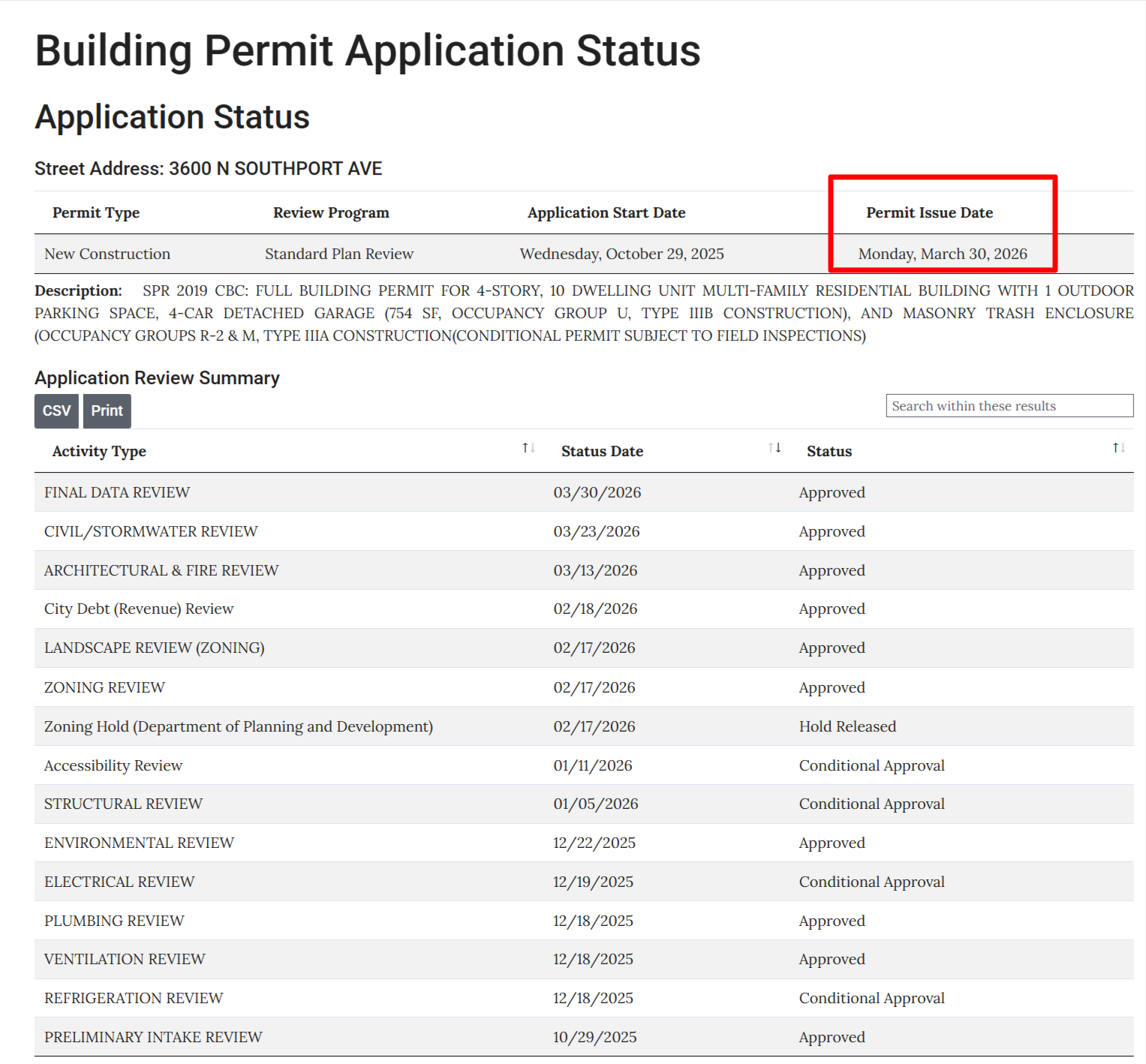Screen dimensions: 1146x1064
Task: Click the CSV export button
Action: pos(56,411)
